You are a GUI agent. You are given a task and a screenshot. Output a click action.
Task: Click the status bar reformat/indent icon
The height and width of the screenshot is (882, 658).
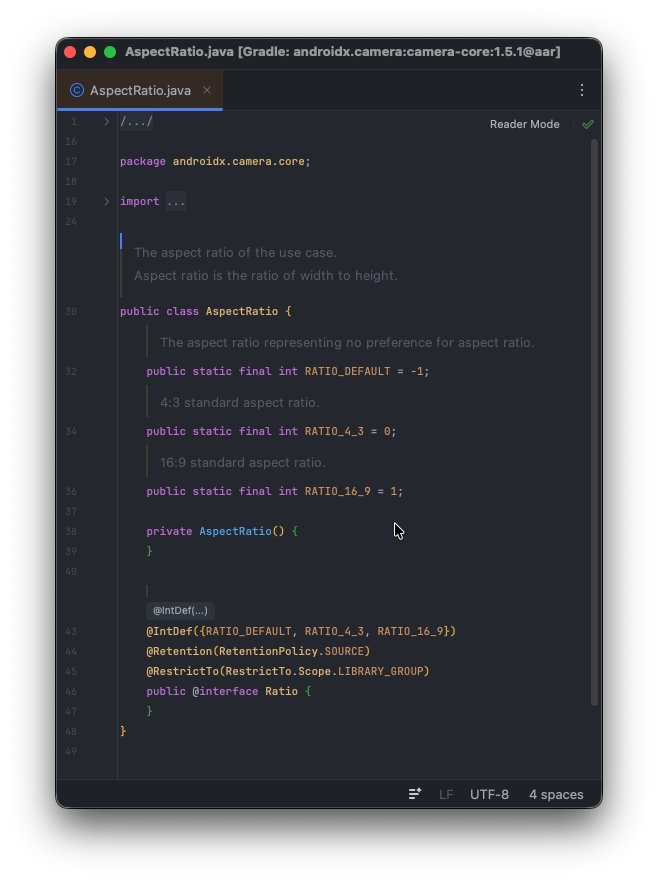point(415,794)
